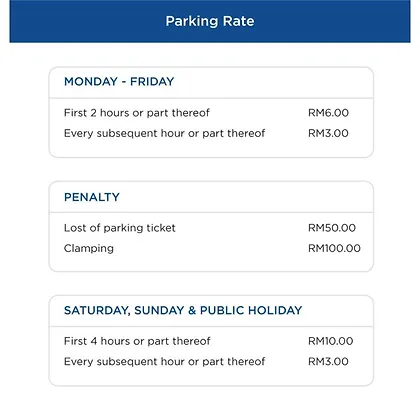Click the PENALTY section heading
The width and height of the screenshot is (420, 420).
pos(92,197)
